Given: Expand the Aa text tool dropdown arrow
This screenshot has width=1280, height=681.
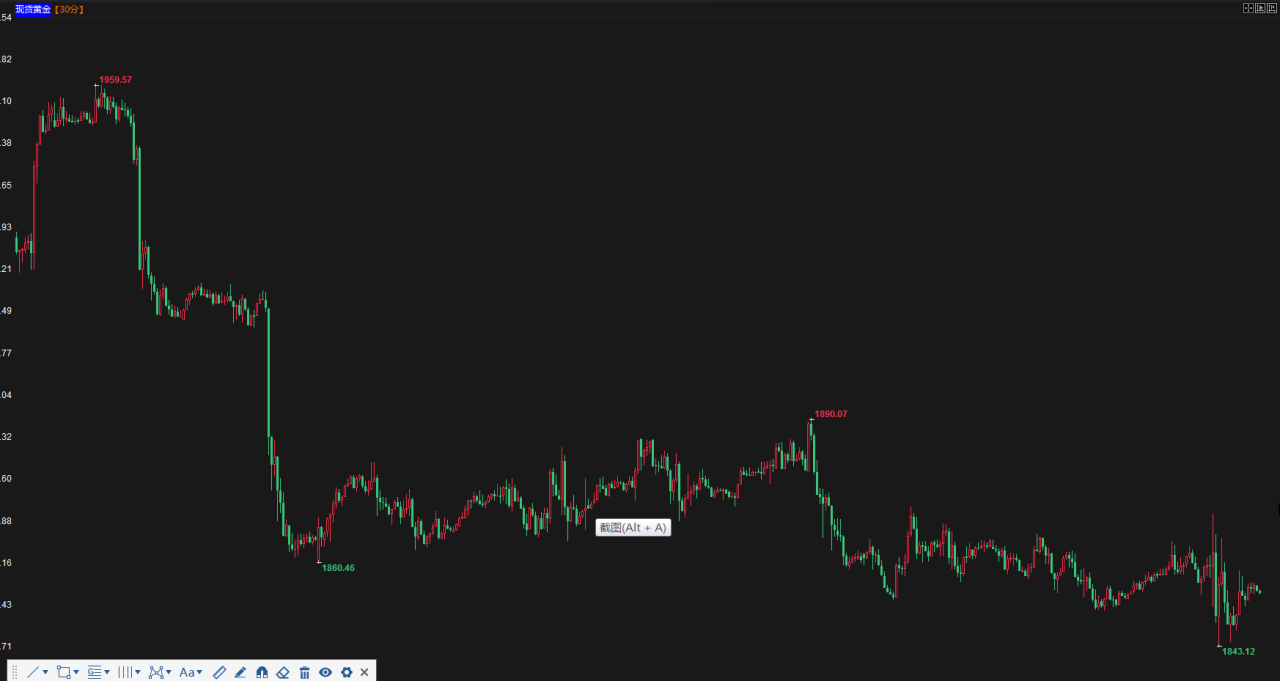Looking at the screenshot, I should click(199, 672).
